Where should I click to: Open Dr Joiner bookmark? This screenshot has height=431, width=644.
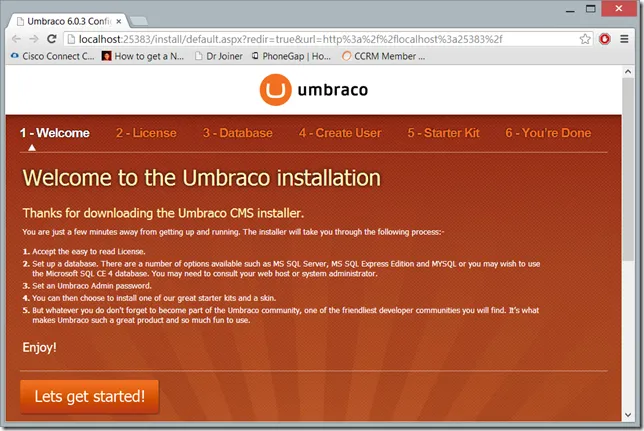219,56
